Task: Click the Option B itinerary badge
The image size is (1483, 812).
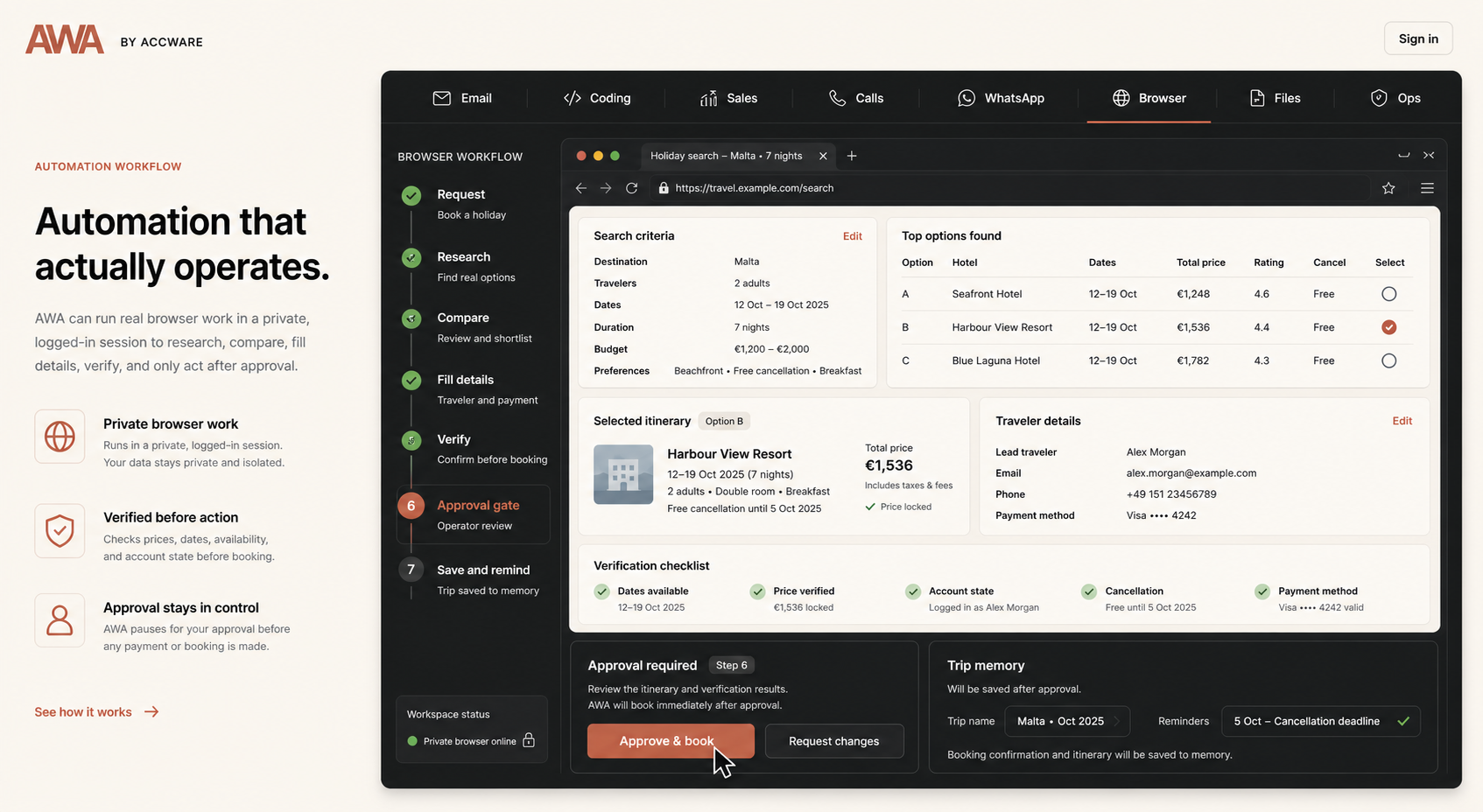Action: tap(724, 421)
